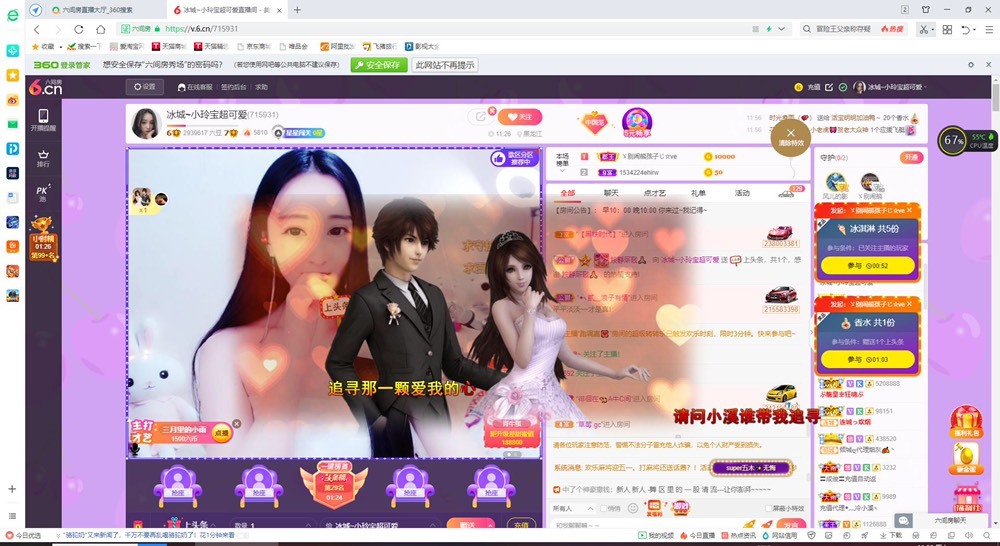Click the streamer avatar thumbnail
Image resolution: width=1000 pixels, height=546 pixels.
coord(145,122)
